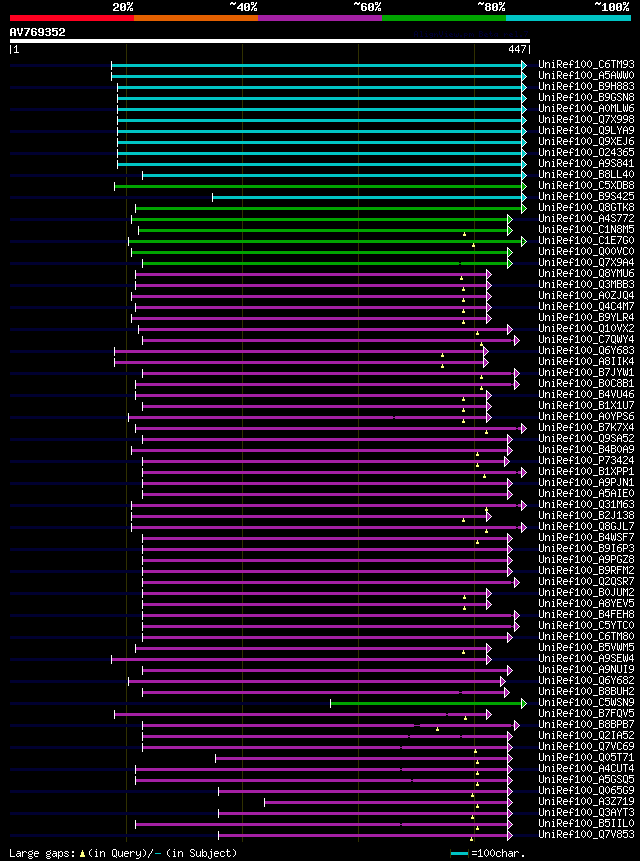Open hit UniRef100_A8YEV5

point(586,603)
